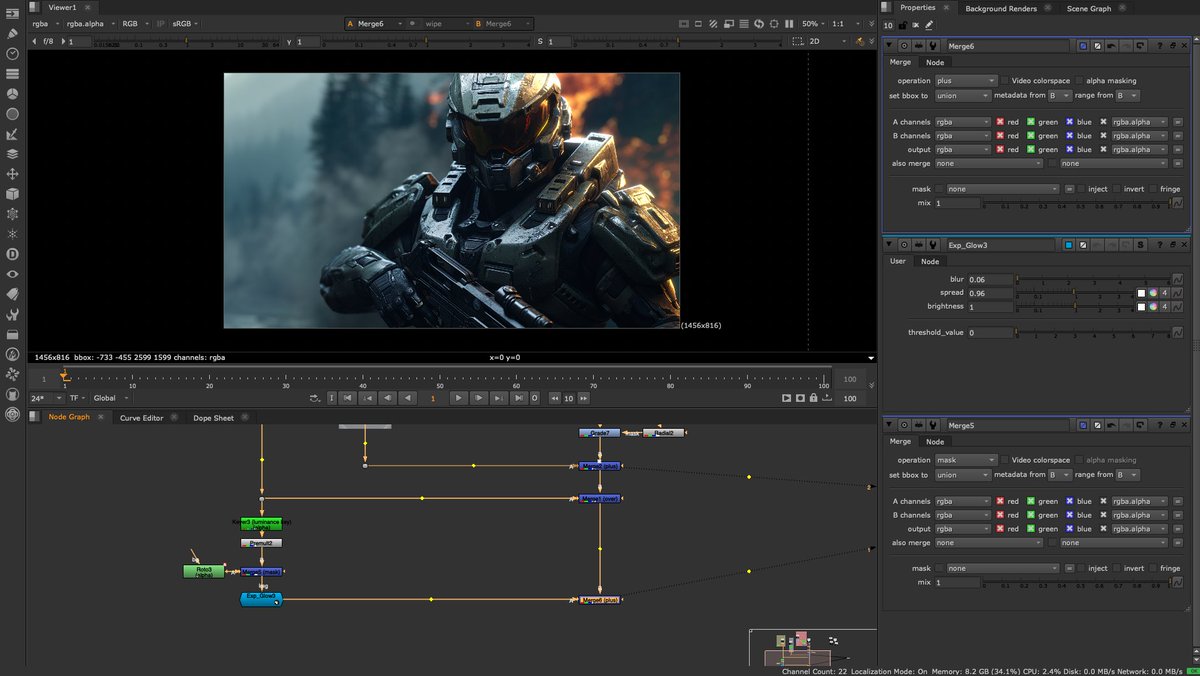Open the Transform nodes move icon

[13, 174]
